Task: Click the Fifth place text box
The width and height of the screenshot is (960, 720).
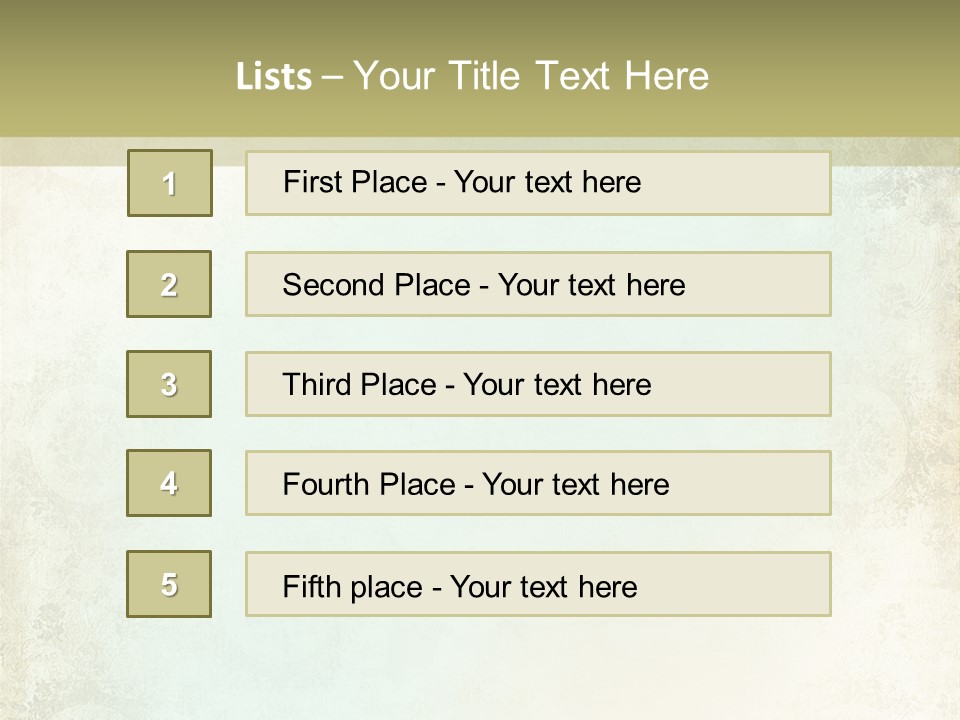Action: coord(538,584)
